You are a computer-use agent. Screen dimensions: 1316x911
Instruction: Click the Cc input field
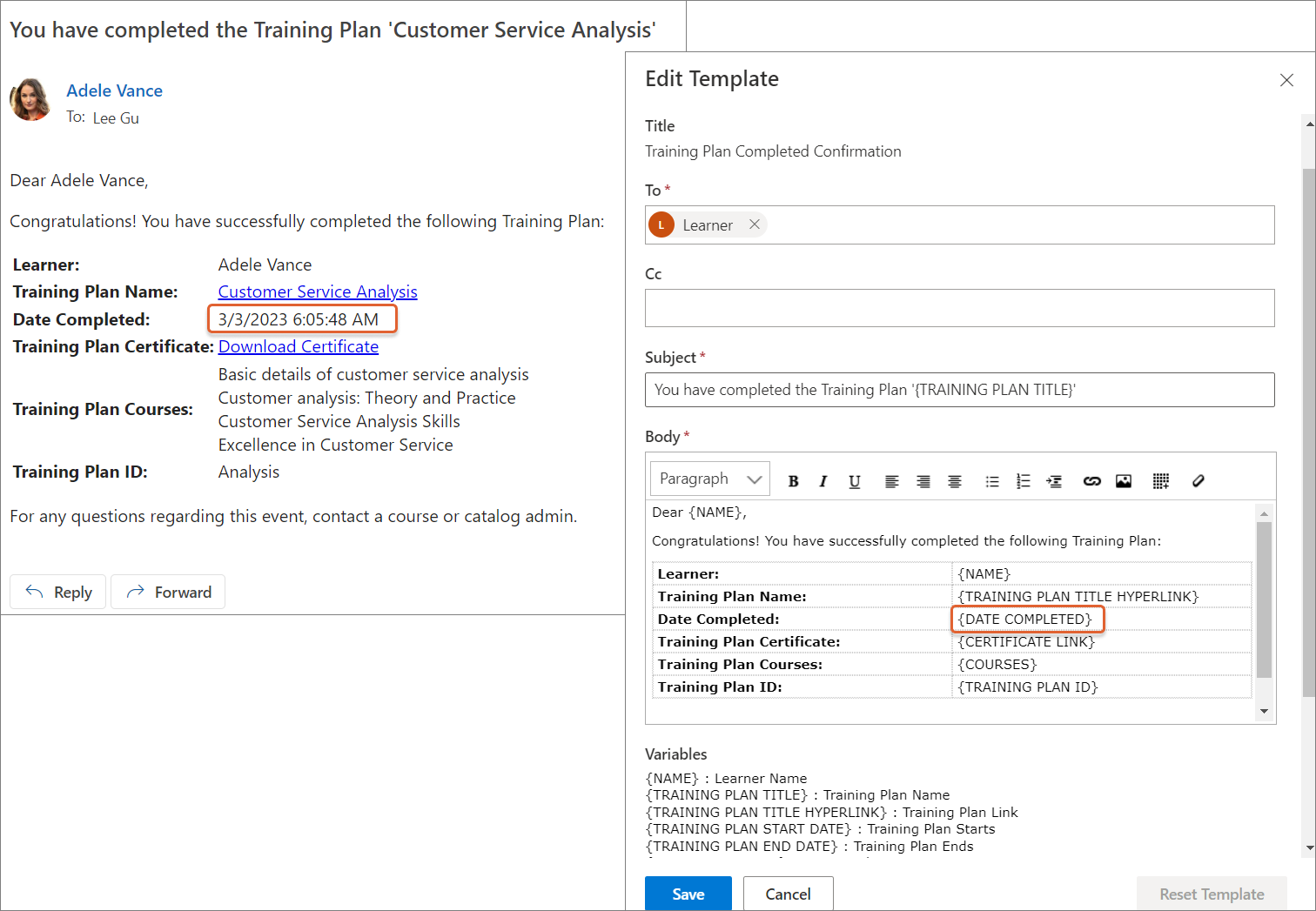[959, 308]
